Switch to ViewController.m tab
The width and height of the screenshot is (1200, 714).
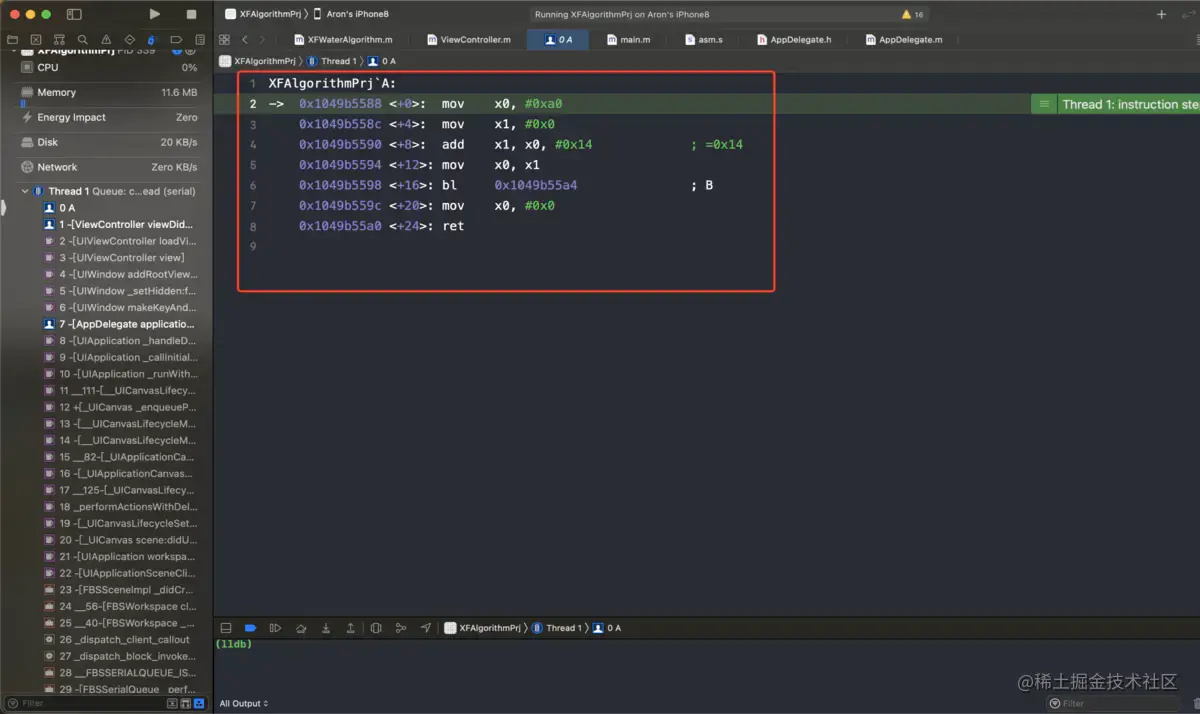[x=469, y=40]
